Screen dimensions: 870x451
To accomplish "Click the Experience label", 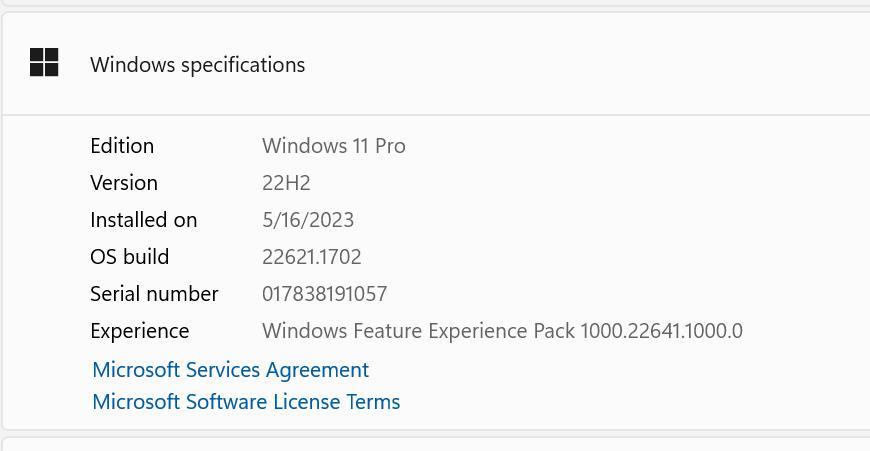I will tap(139, 331).
